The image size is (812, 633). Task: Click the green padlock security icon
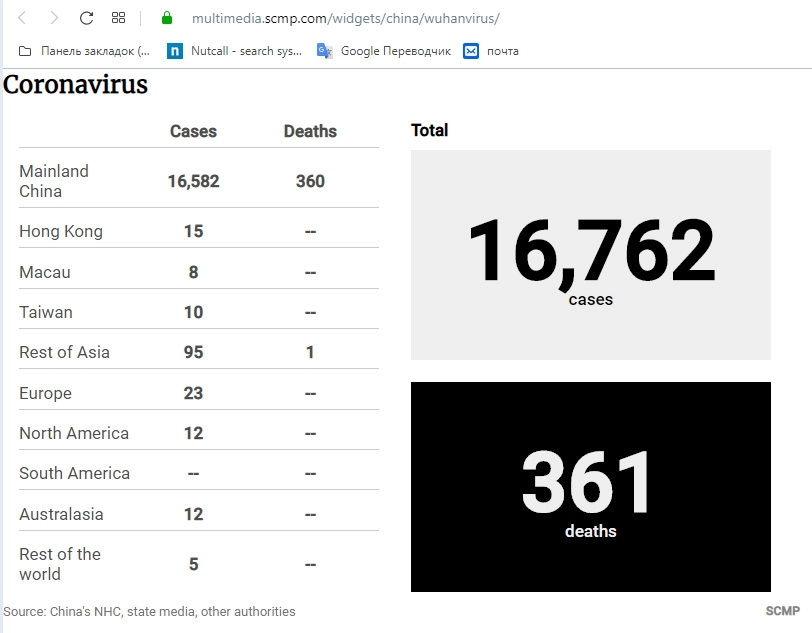coord(167,18)
